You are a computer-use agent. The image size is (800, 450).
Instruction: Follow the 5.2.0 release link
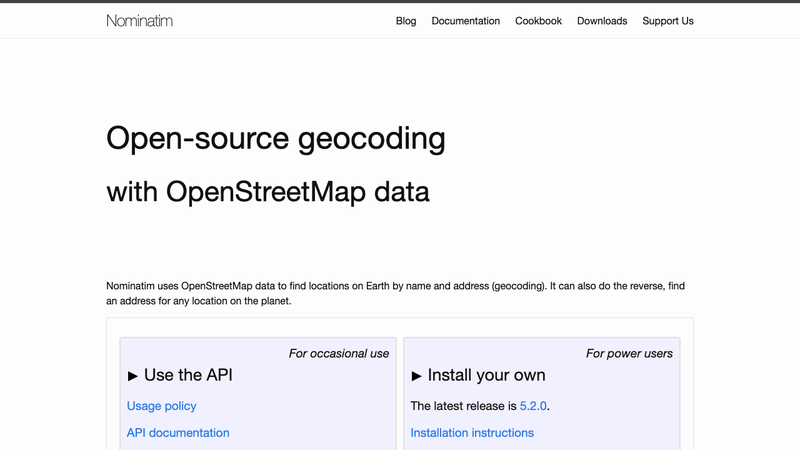[533, 406]
